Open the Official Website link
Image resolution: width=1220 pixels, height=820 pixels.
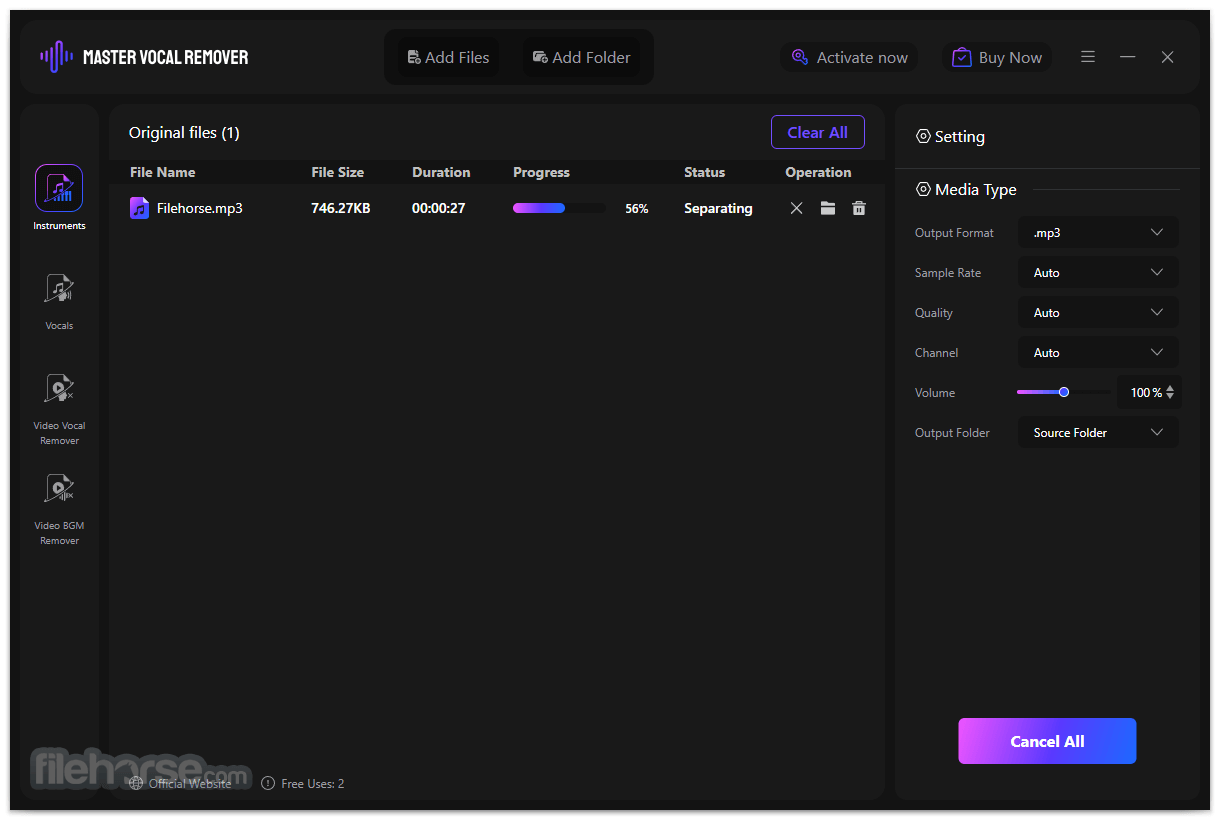[x=181, y=783]
